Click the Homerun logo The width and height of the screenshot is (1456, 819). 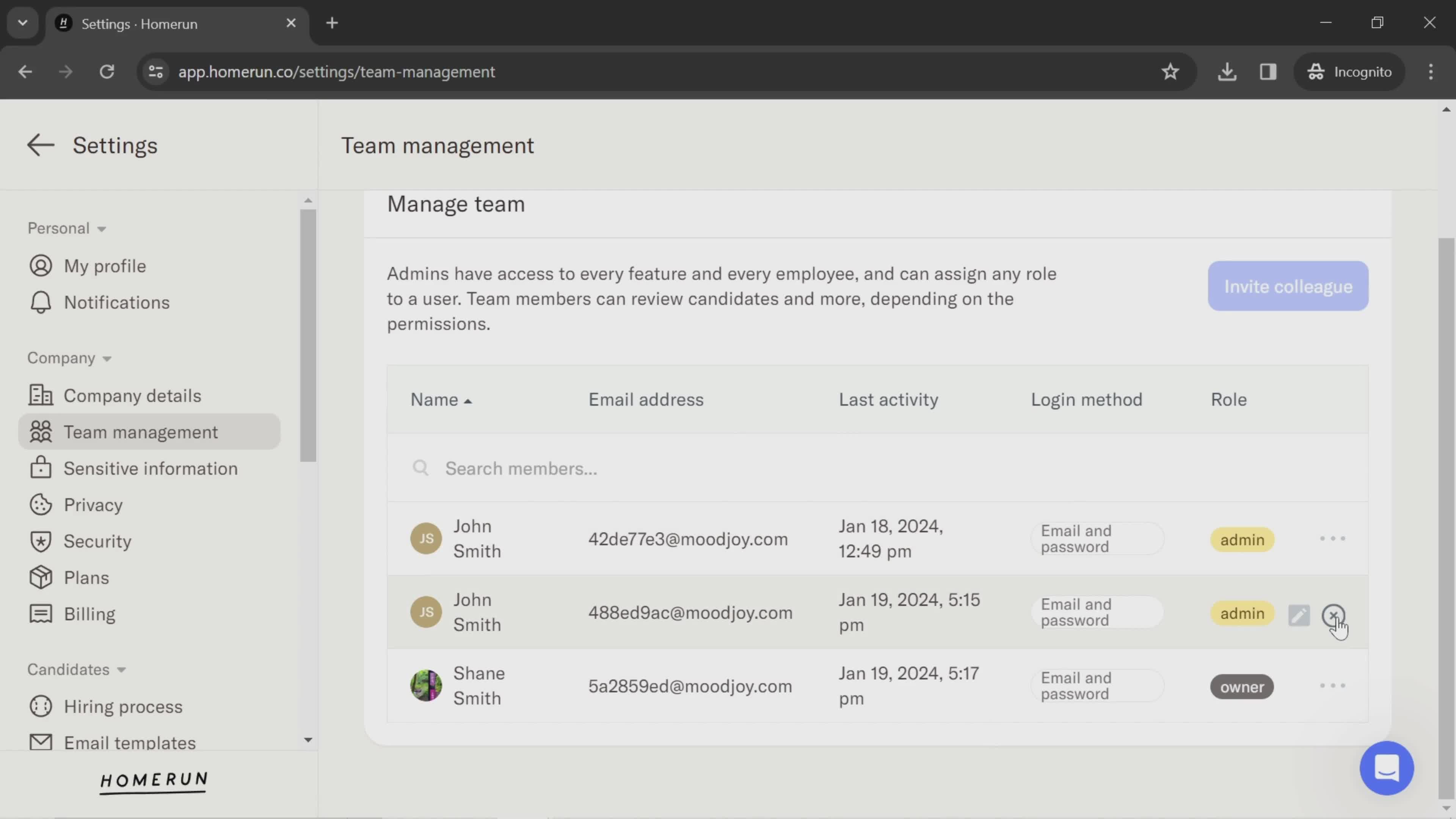[154, 782]
